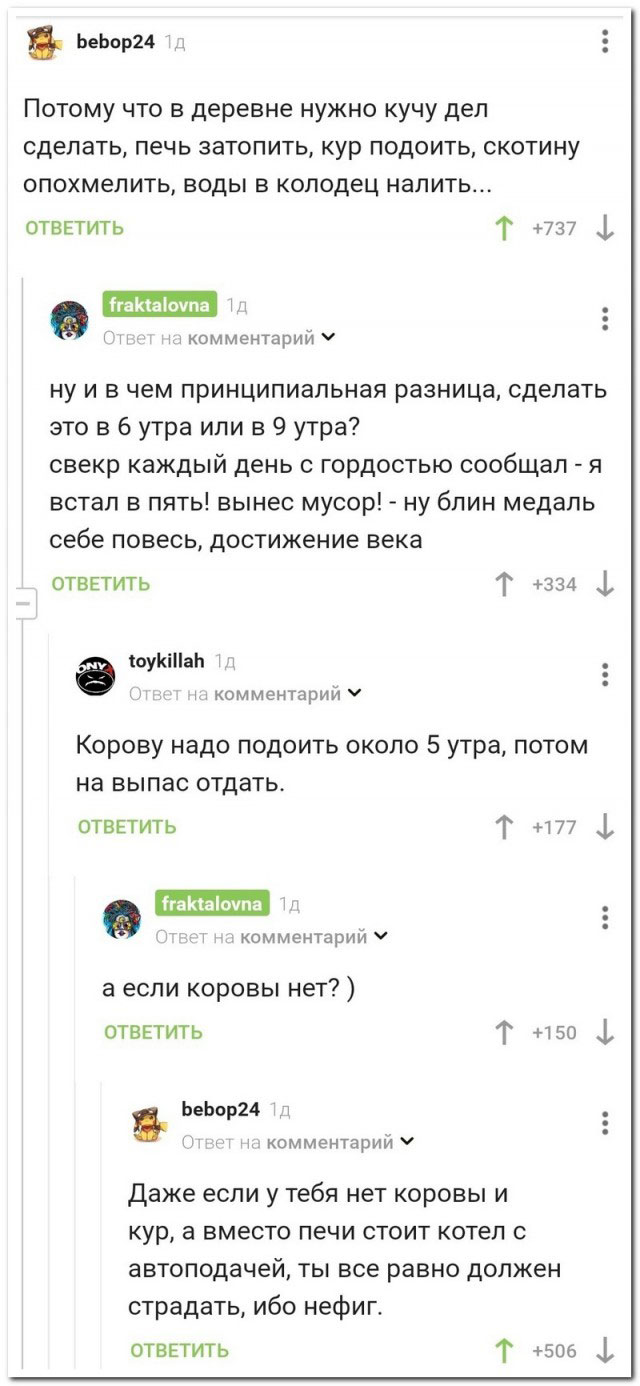Viewport: 640px width, 1386px height.
Task: Downvote toykillah's comment rated +177
Action: [604, 826]
